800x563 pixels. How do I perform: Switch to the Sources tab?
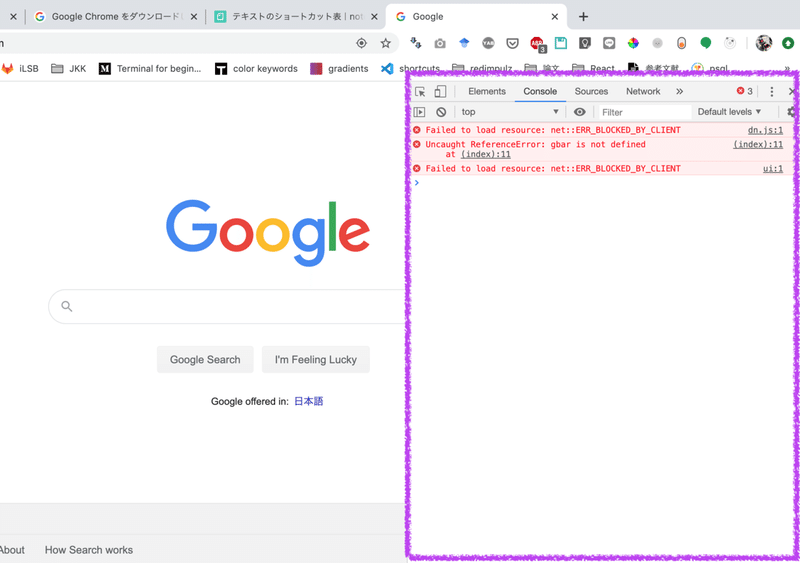coord(591,91)
